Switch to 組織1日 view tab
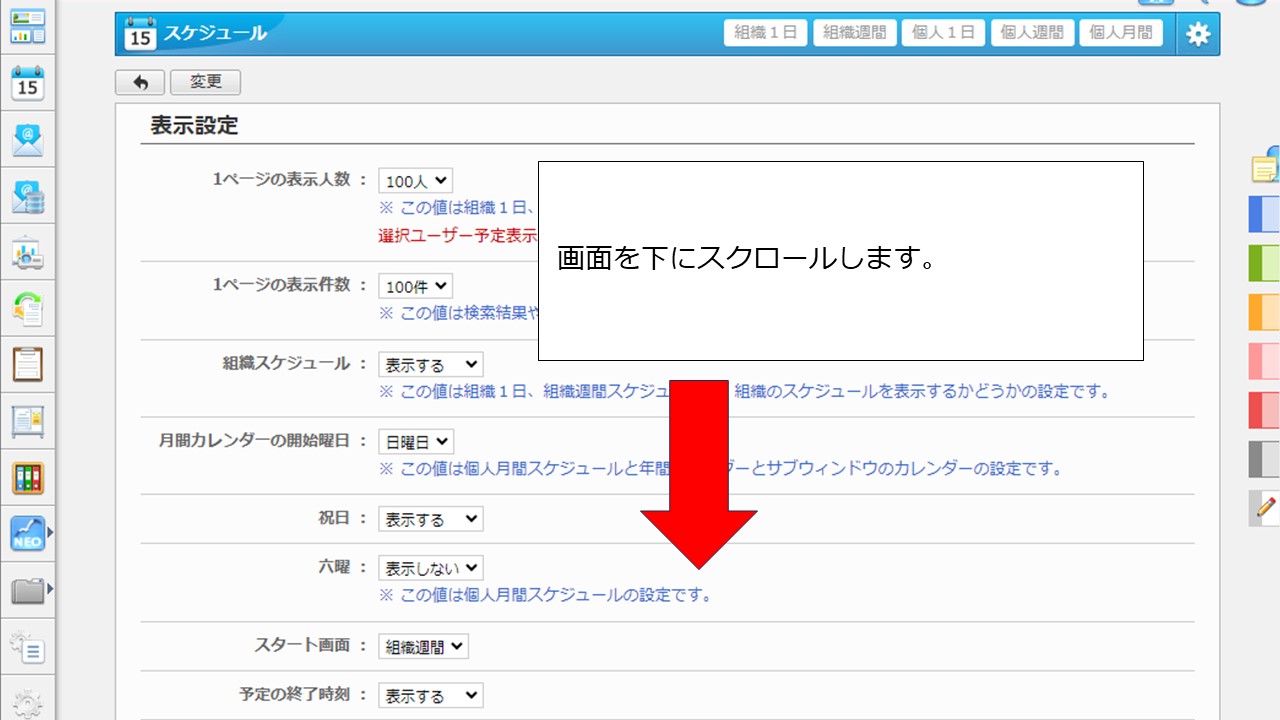 pos(765,33)
